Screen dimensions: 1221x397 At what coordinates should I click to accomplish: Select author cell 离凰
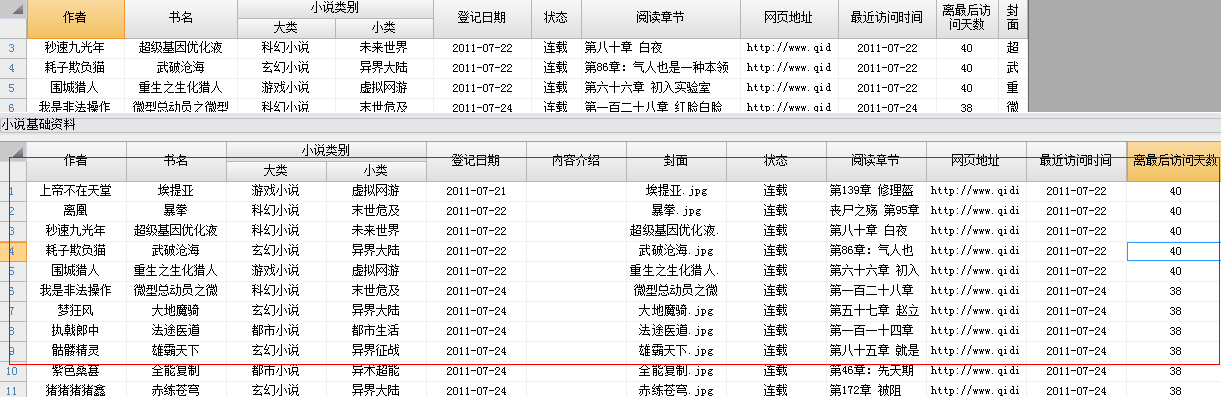pos(75,210)
